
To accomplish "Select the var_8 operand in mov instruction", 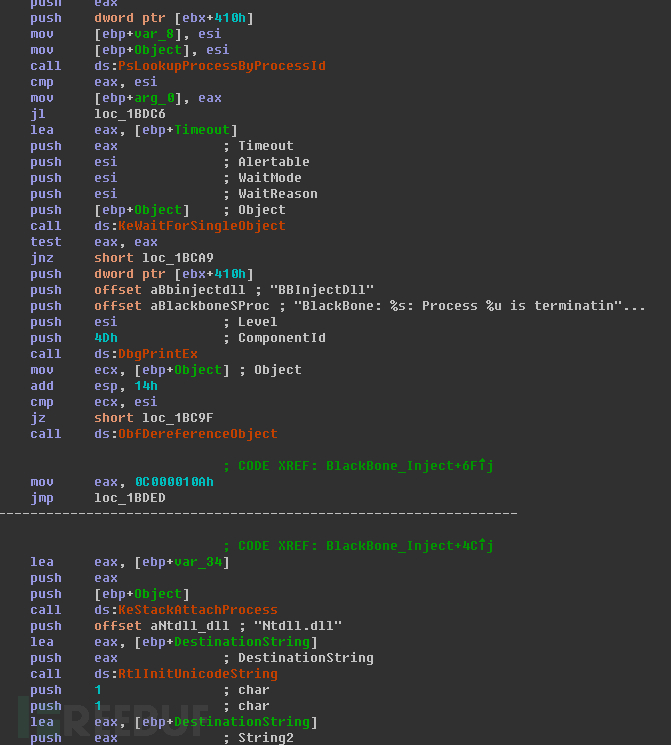I will [x=154, y=34].
